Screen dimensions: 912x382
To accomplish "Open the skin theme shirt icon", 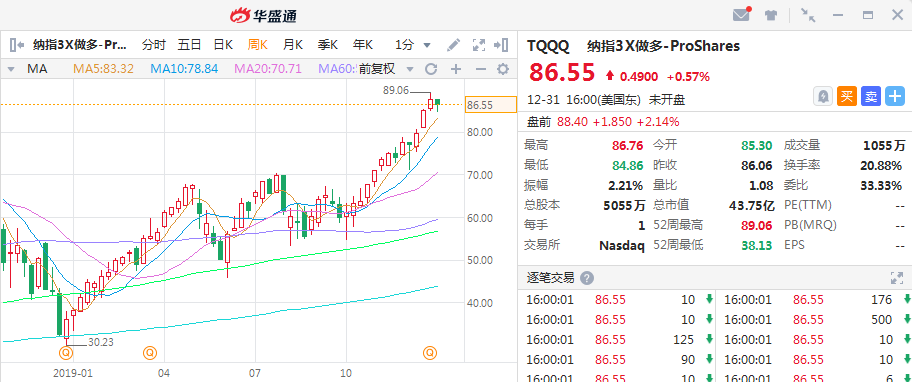I will pos(771,16).
